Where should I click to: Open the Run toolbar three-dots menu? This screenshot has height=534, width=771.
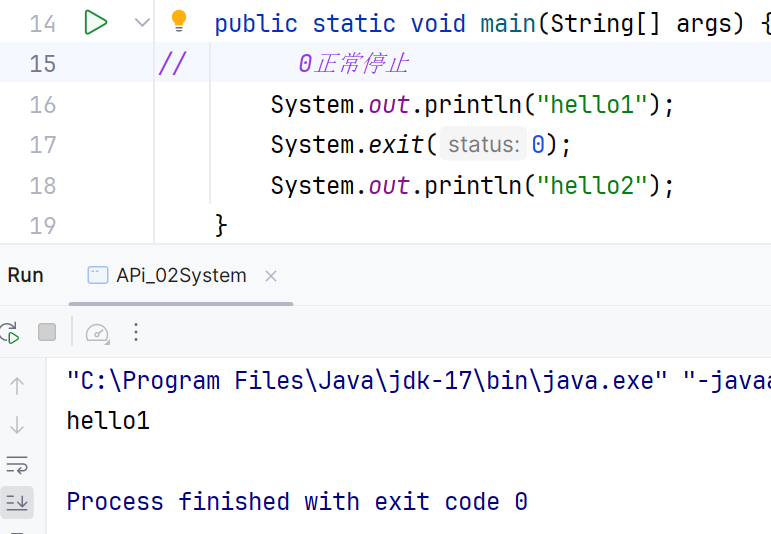point(136,332)
